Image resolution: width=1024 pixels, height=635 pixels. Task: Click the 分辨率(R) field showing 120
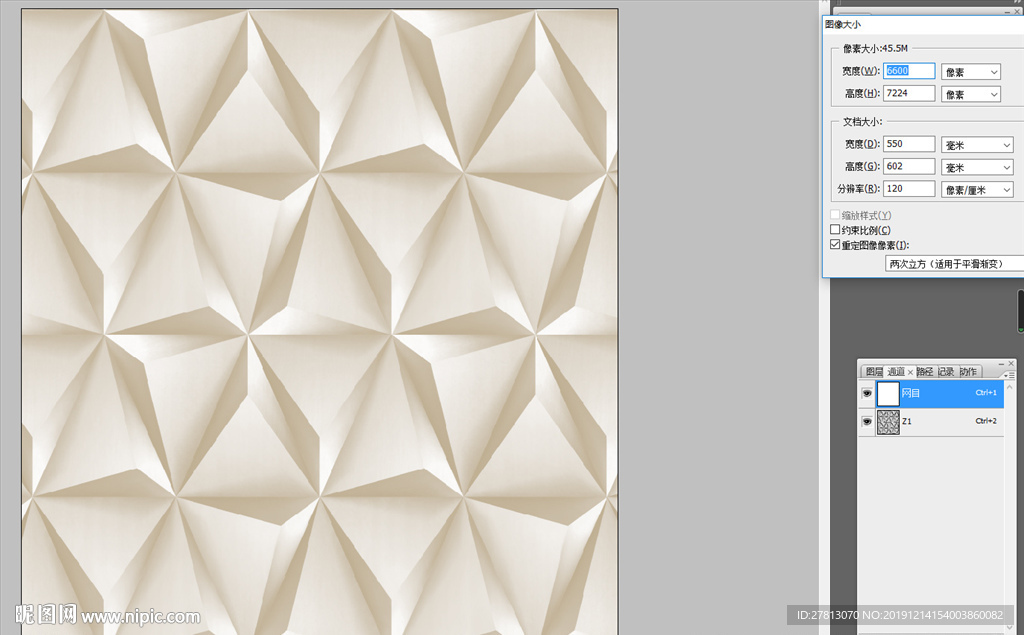pos(908,189)
